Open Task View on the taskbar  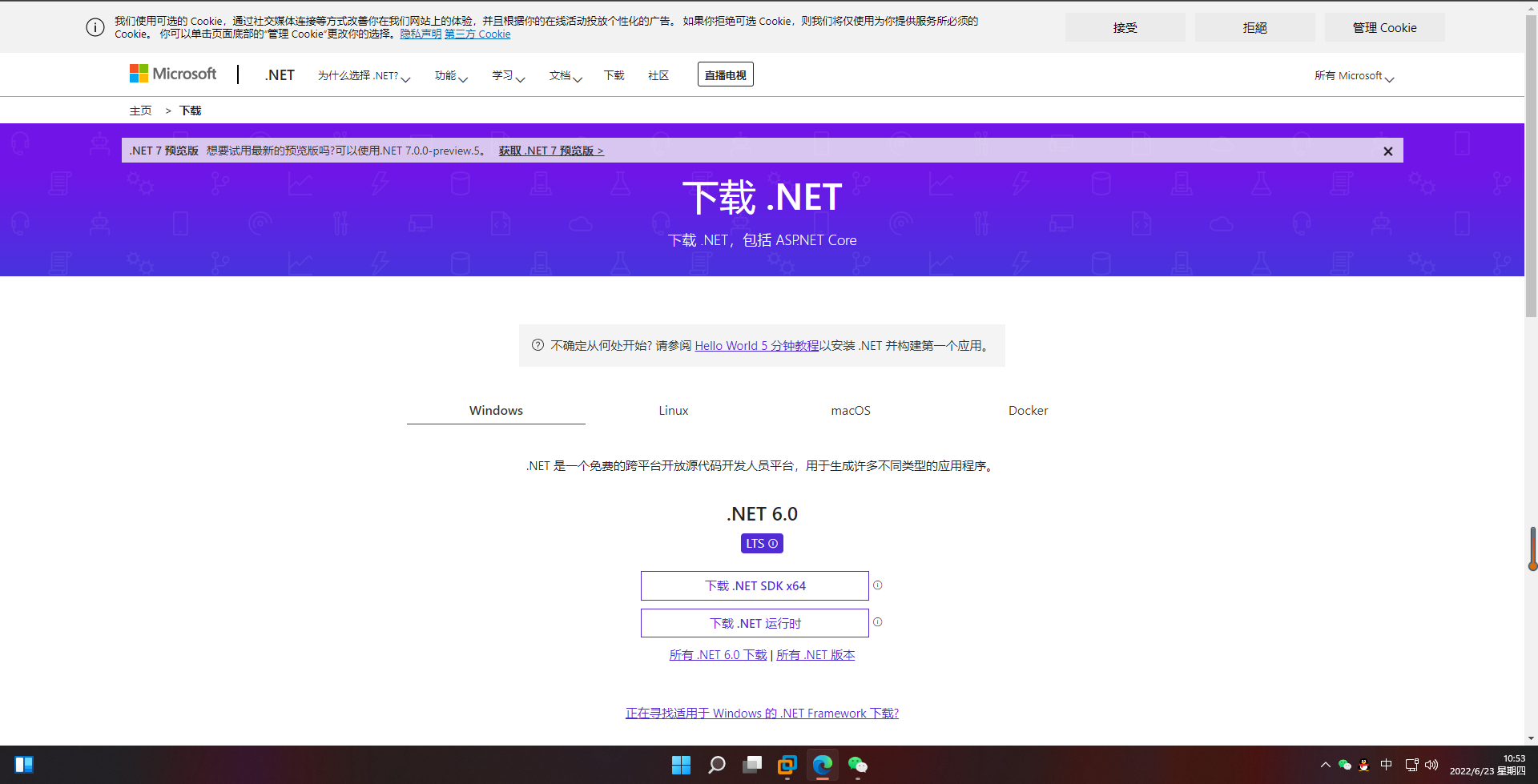pos(752,765)
